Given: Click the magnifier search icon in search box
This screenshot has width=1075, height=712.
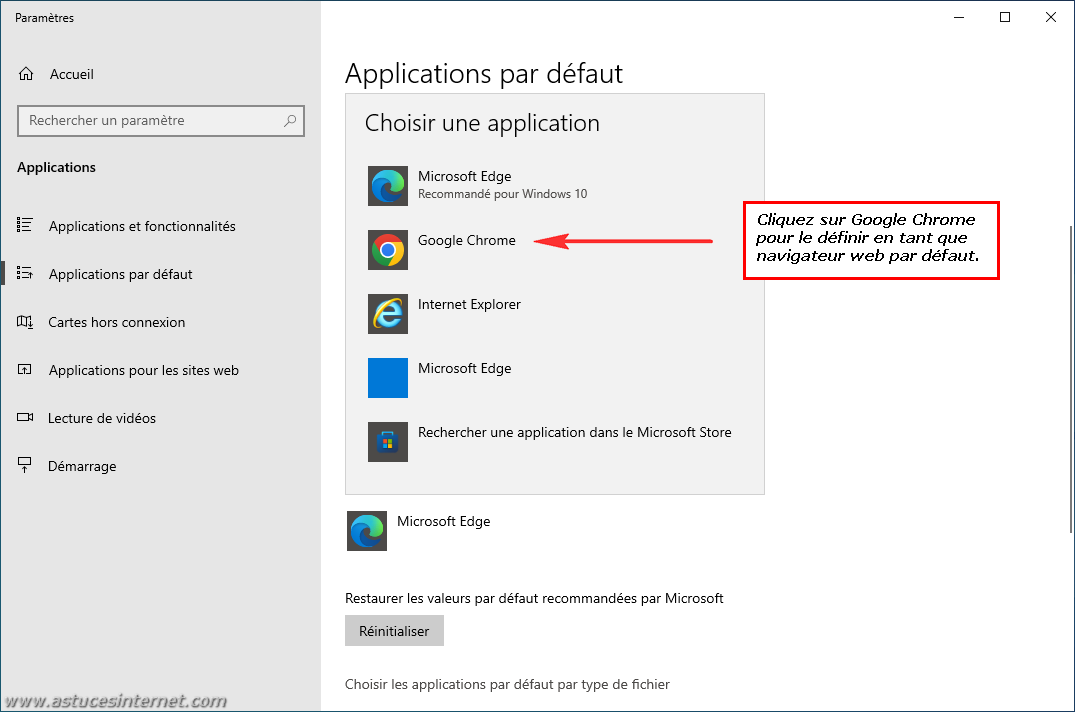Looking at the screenshot, I should pos(290,121).
